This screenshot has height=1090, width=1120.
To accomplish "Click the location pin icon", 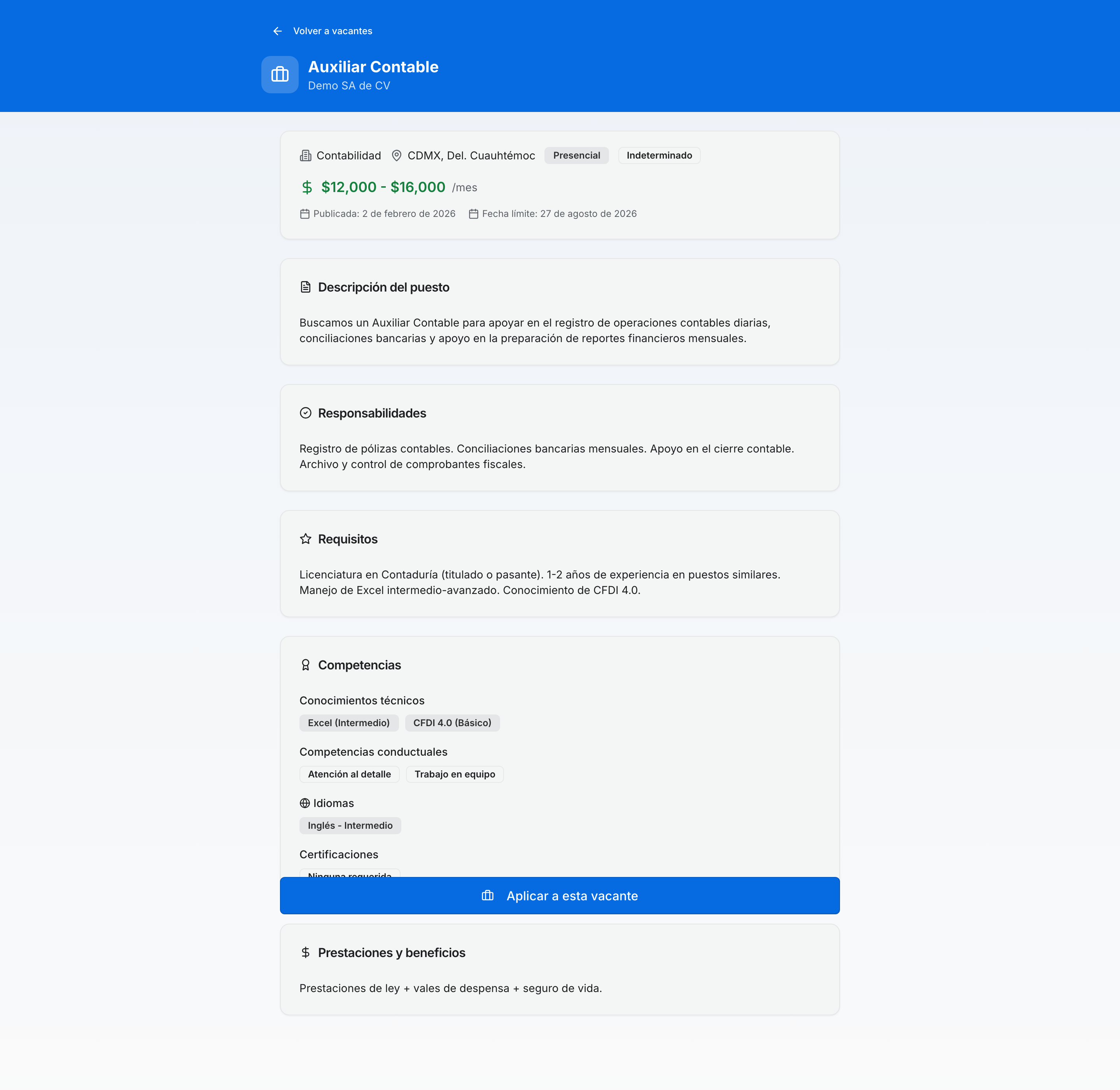I will click(396, 156).
